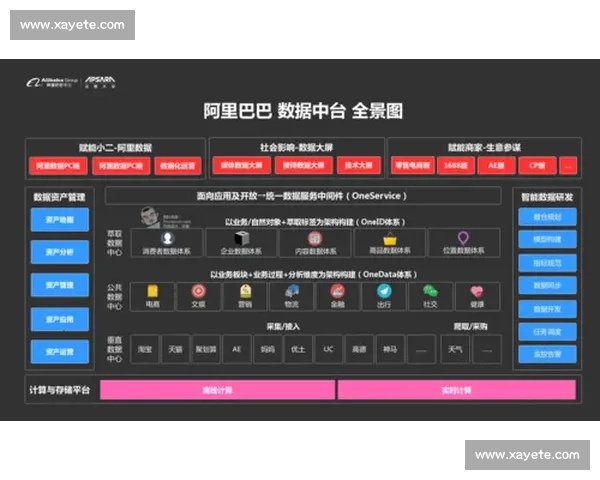Click the 资产运营 blue button
The height and width of the screenshot is (480, 600).
[60, 352]
